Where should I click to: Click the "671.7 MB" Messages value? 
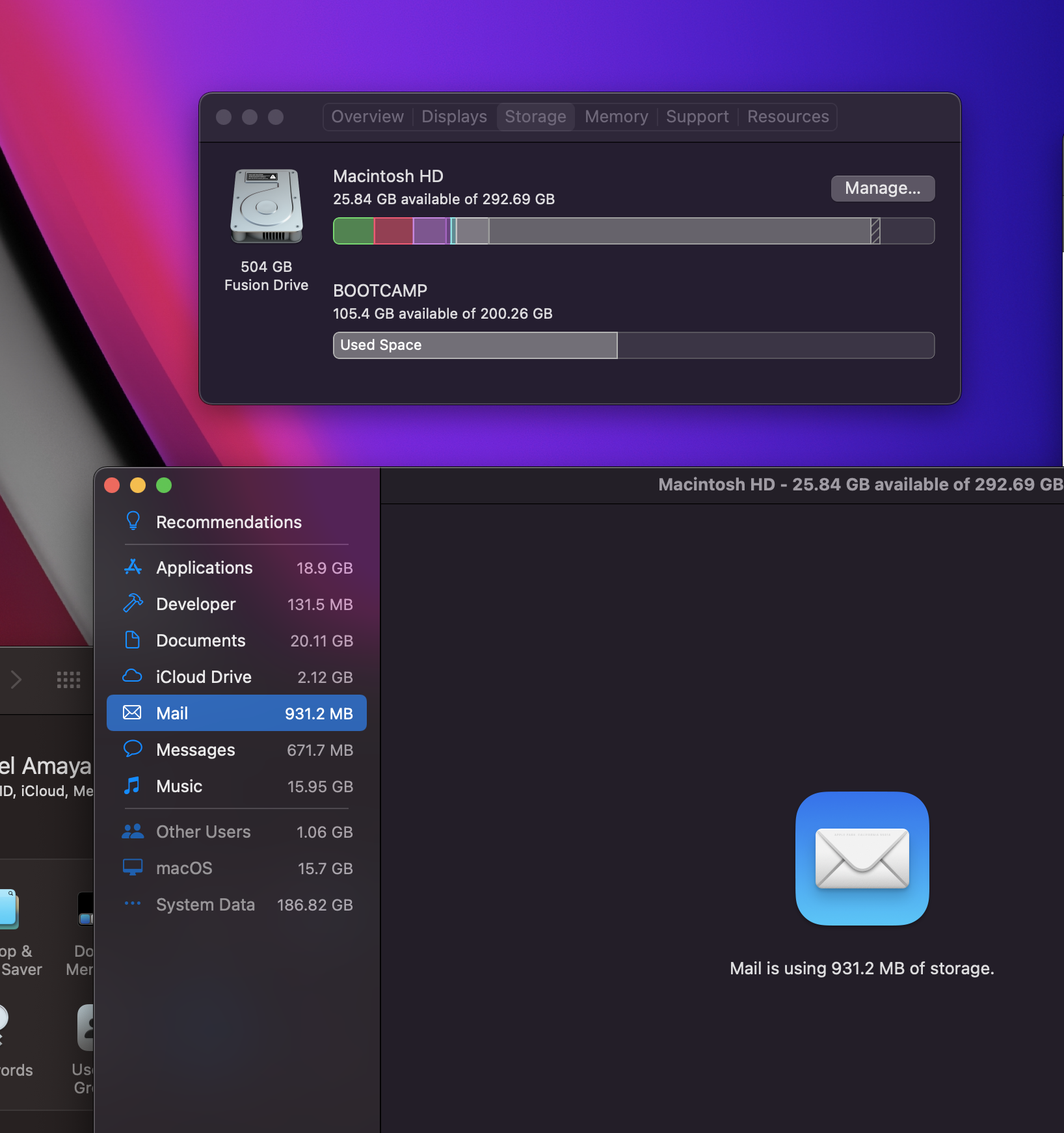click(320, 750)
